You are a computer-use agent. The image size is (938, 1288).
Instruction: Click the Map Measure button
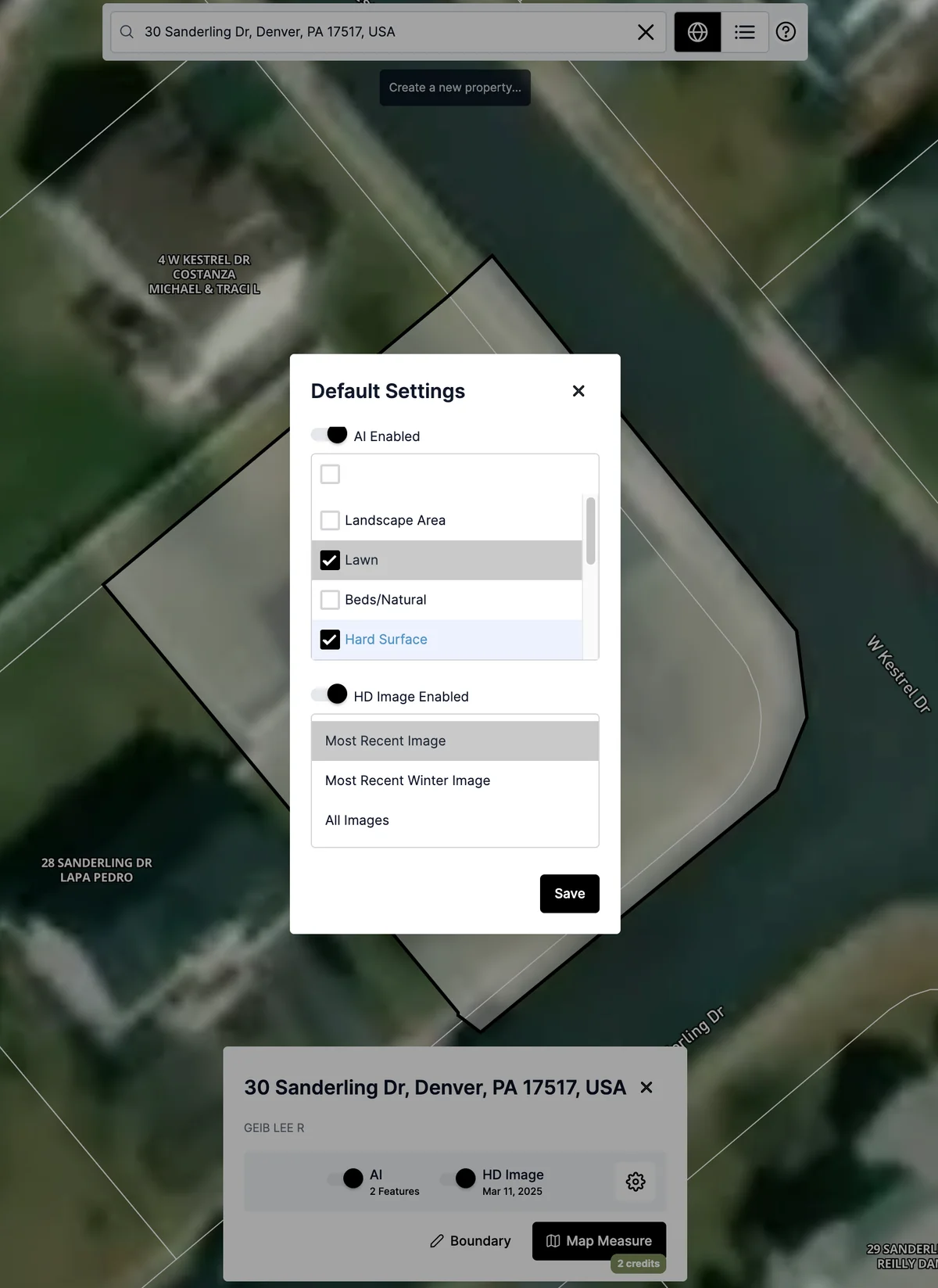pyautogui.click(x=599, y=1241)
